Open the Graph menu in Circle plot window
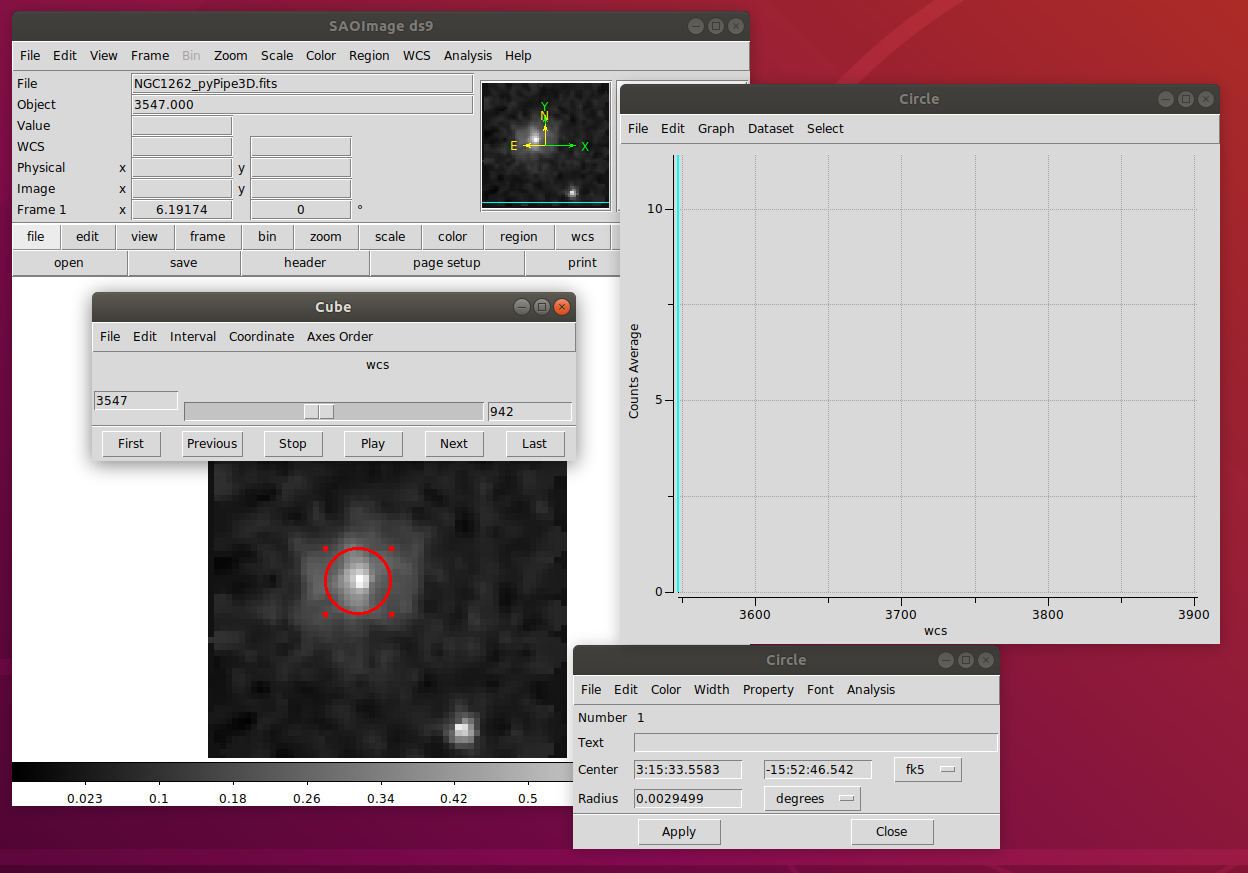The height and width of the screenshot is (873, 1248). point(716,129)
